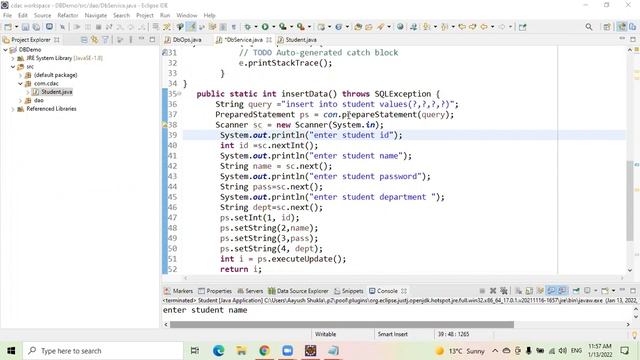Open the Window menu
This screenshot has height=360, width=640.
coord(187,16)
